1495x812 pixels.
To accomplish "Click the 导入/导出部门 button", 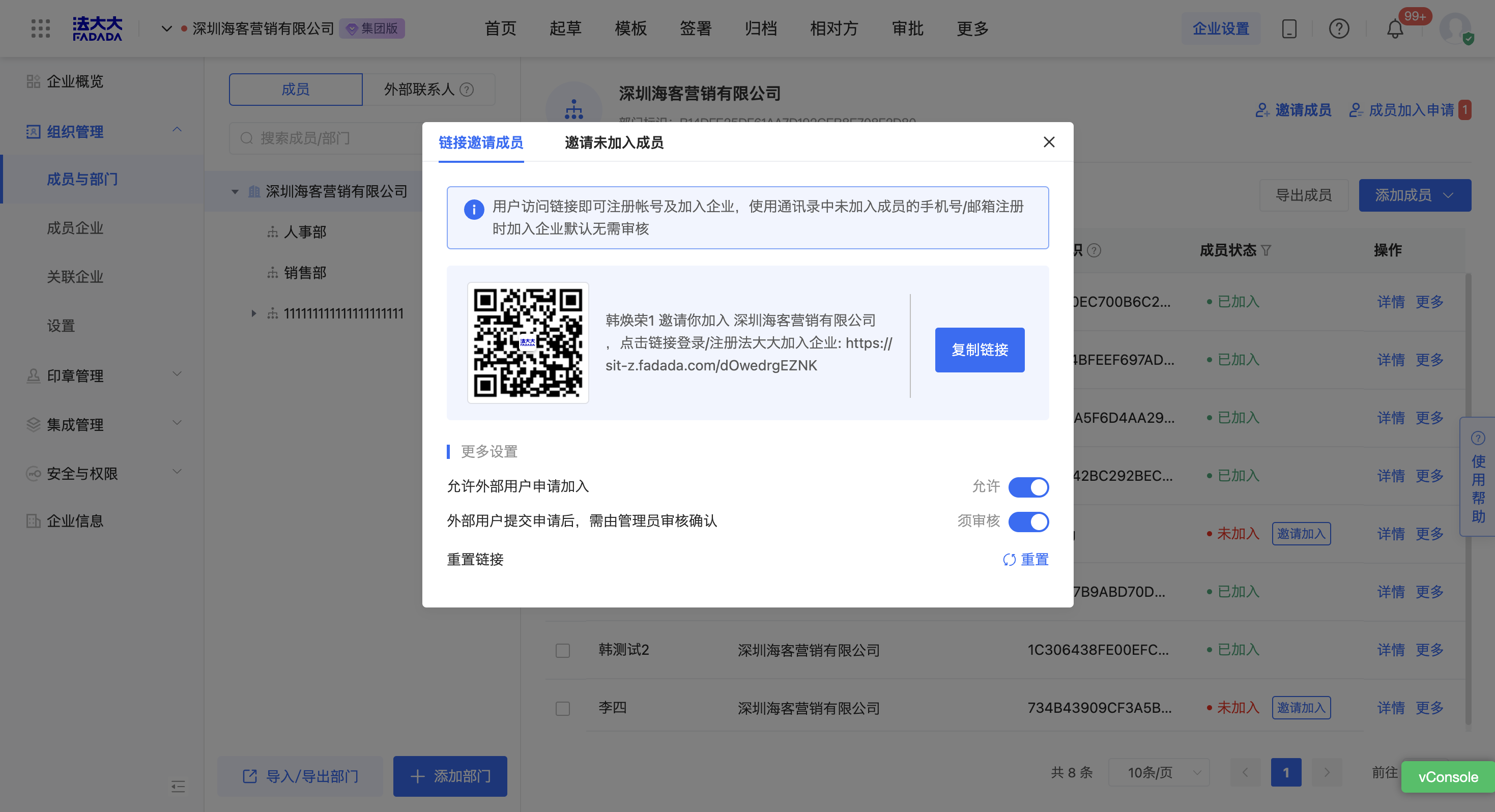I will (x=300, y=776).
